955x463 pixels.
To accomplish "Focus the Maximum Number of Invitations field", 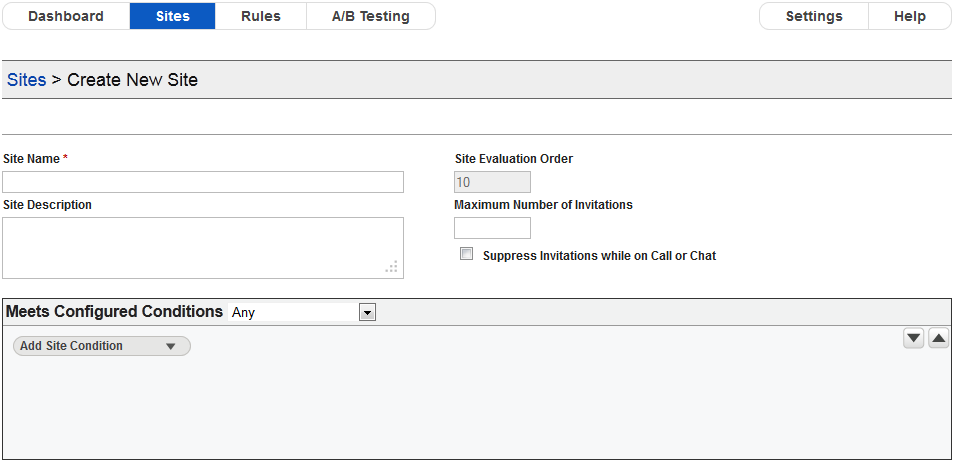I will (492, 228).
